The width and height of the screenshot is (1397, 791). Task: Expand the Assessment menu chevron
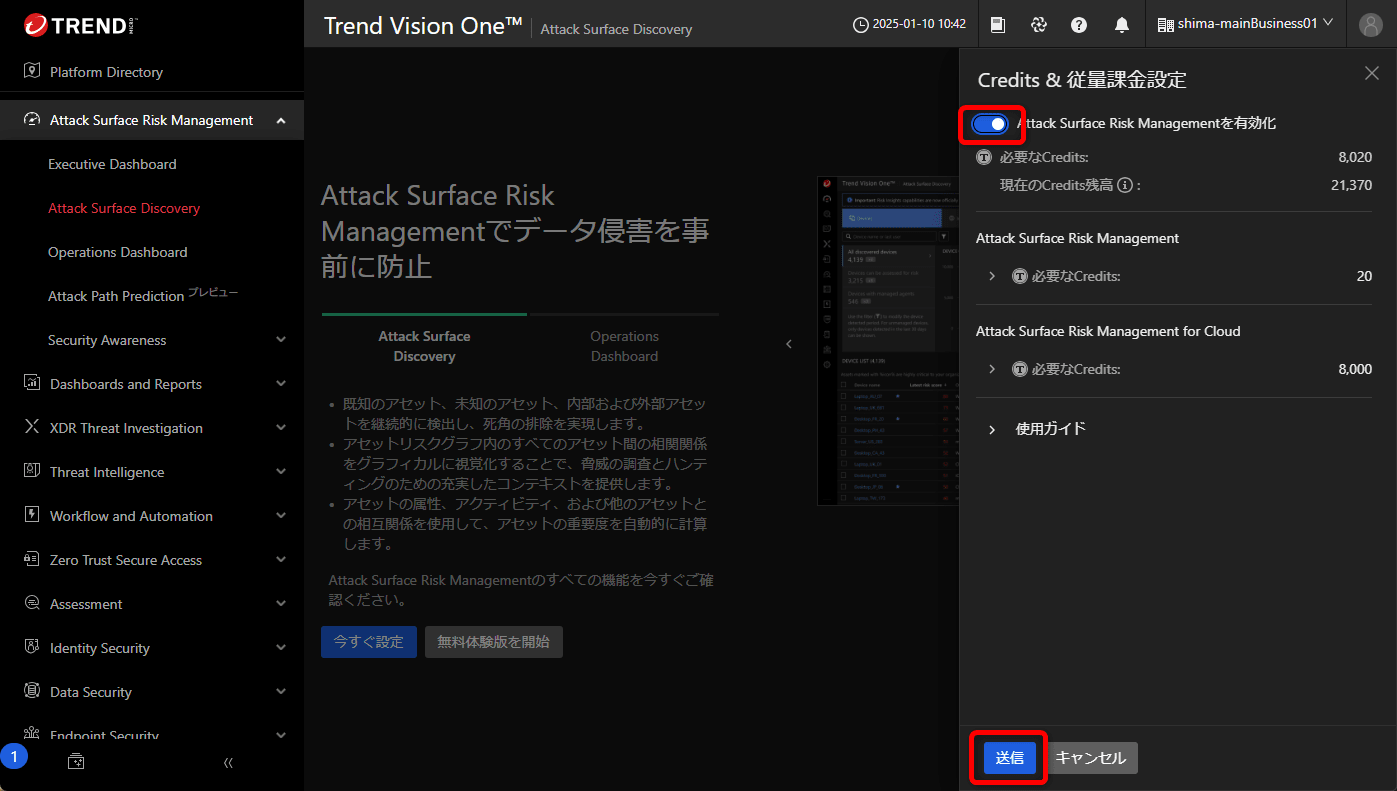[281, 604]
